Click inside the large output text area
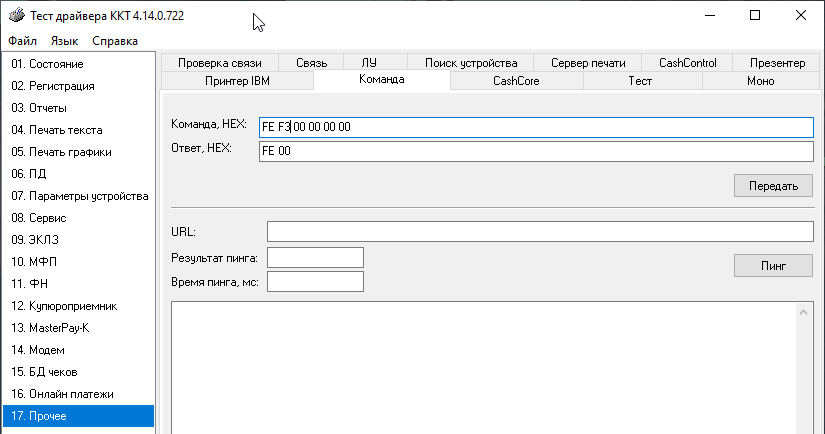 point(483,368)
